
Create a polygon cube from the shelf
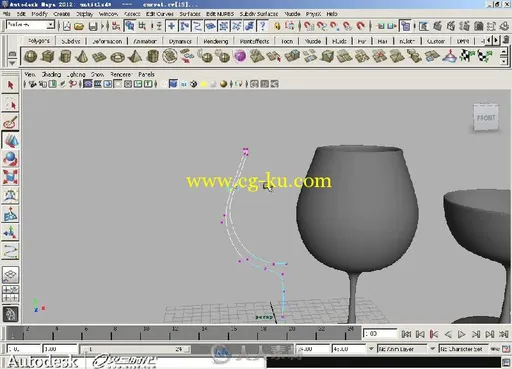[48, 56]
